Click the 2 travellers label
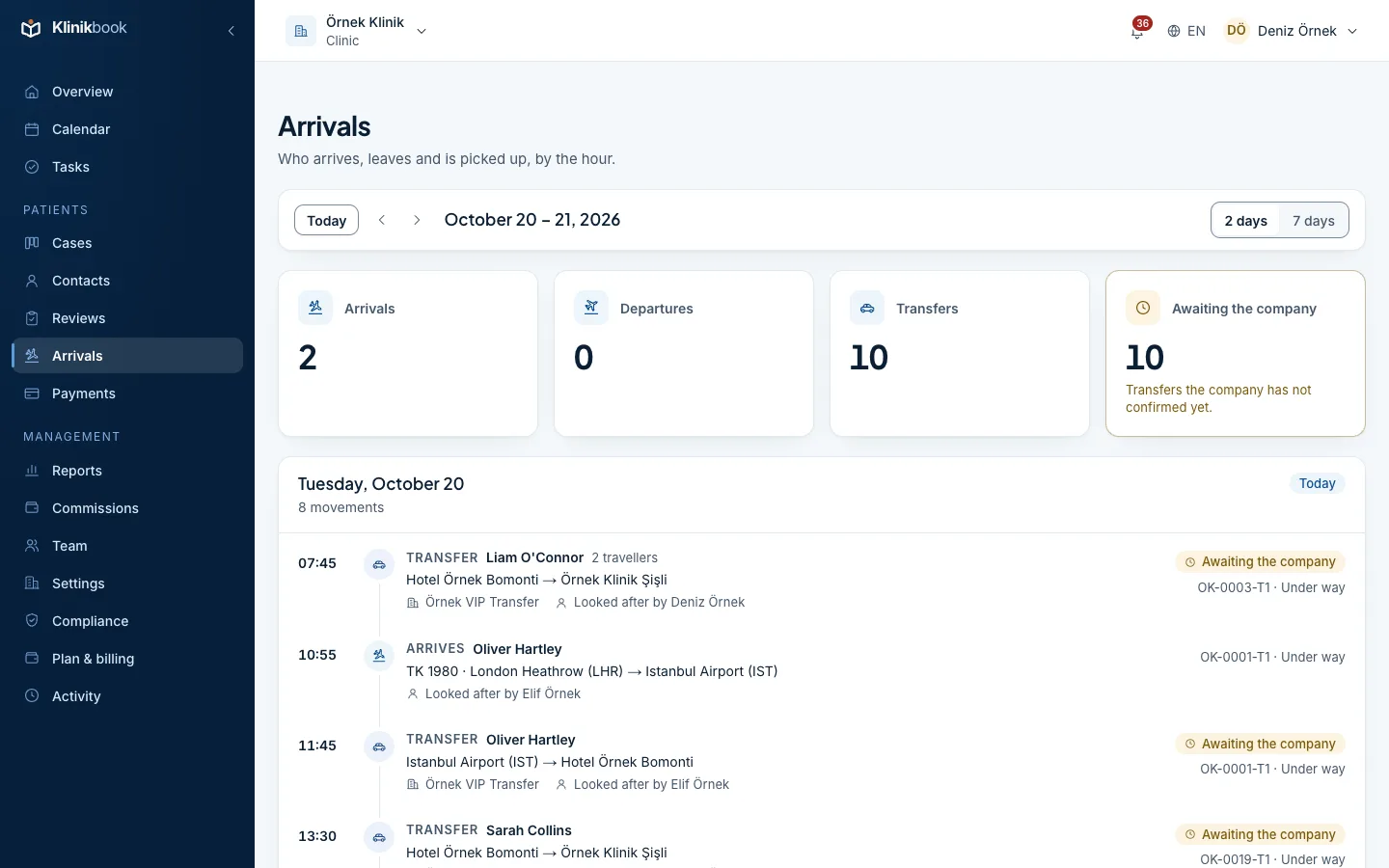The width and height of the screenshot is (1389, 868). click(x=624, y=557)
